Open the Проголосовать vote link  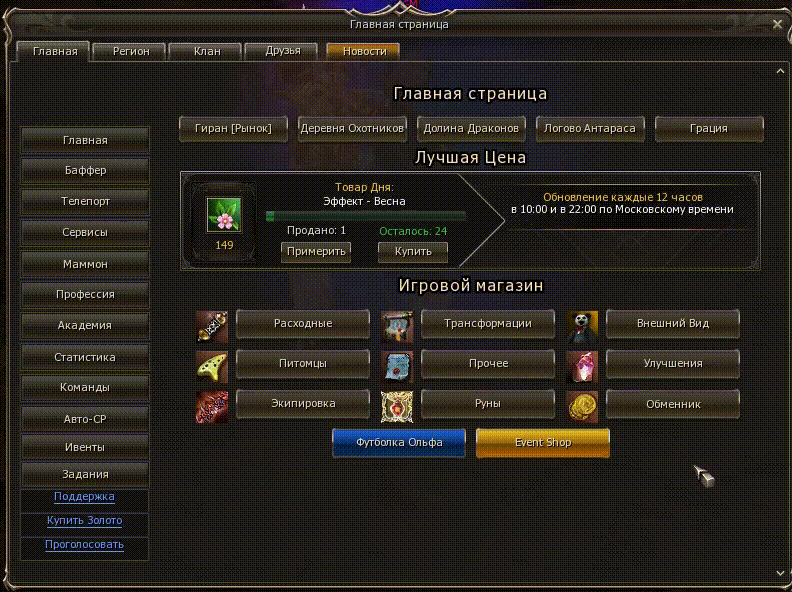[84, 545]
